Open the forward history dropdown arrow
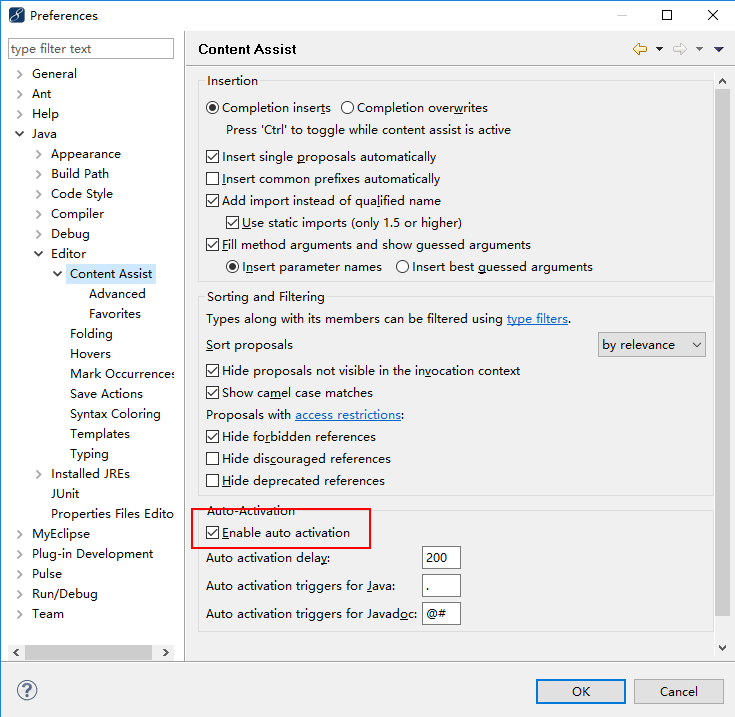735x717 pixels. (x=699, y=49)
